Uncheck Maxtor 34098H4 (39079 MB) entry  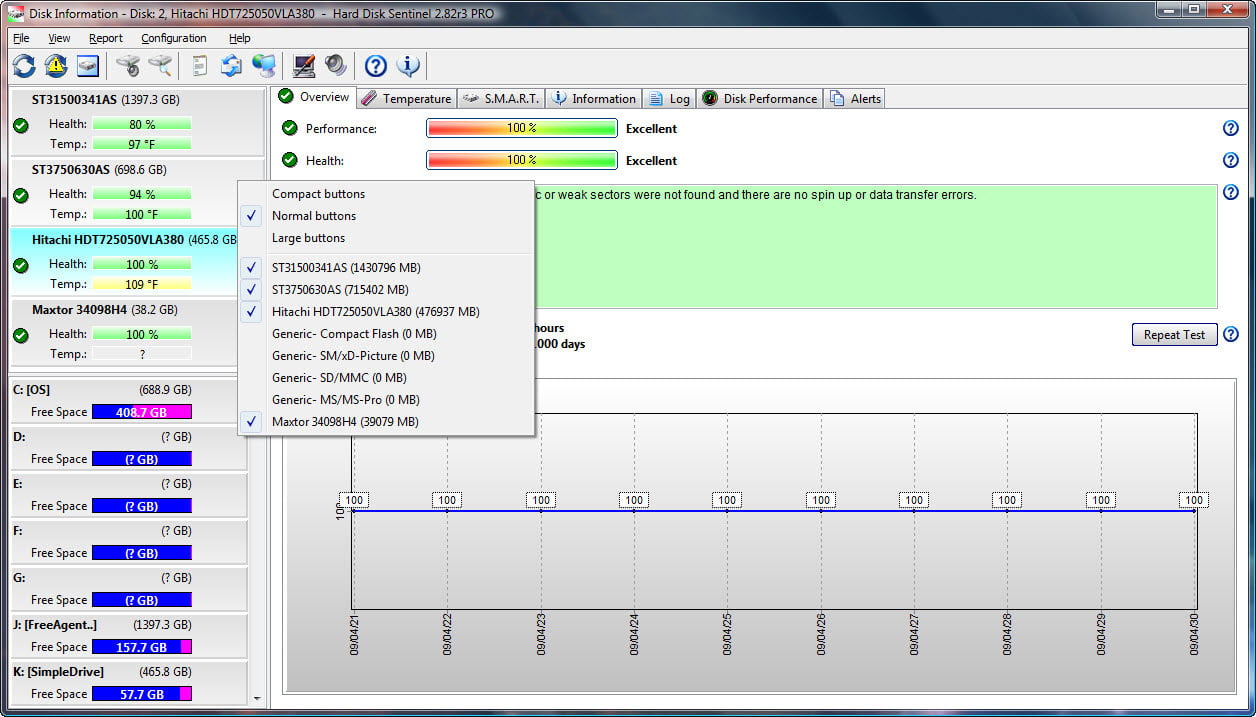coord(385,422)
